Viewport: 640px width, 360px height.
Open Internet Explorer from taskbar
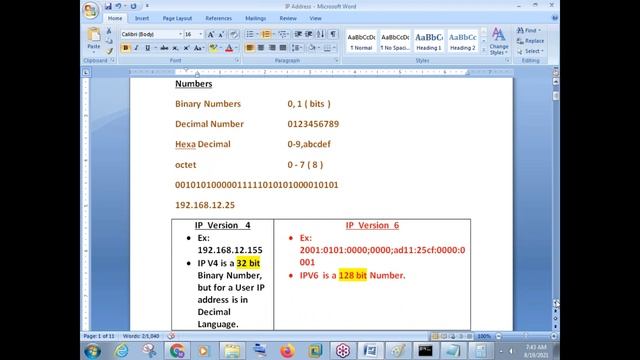(x=121, y=350)
